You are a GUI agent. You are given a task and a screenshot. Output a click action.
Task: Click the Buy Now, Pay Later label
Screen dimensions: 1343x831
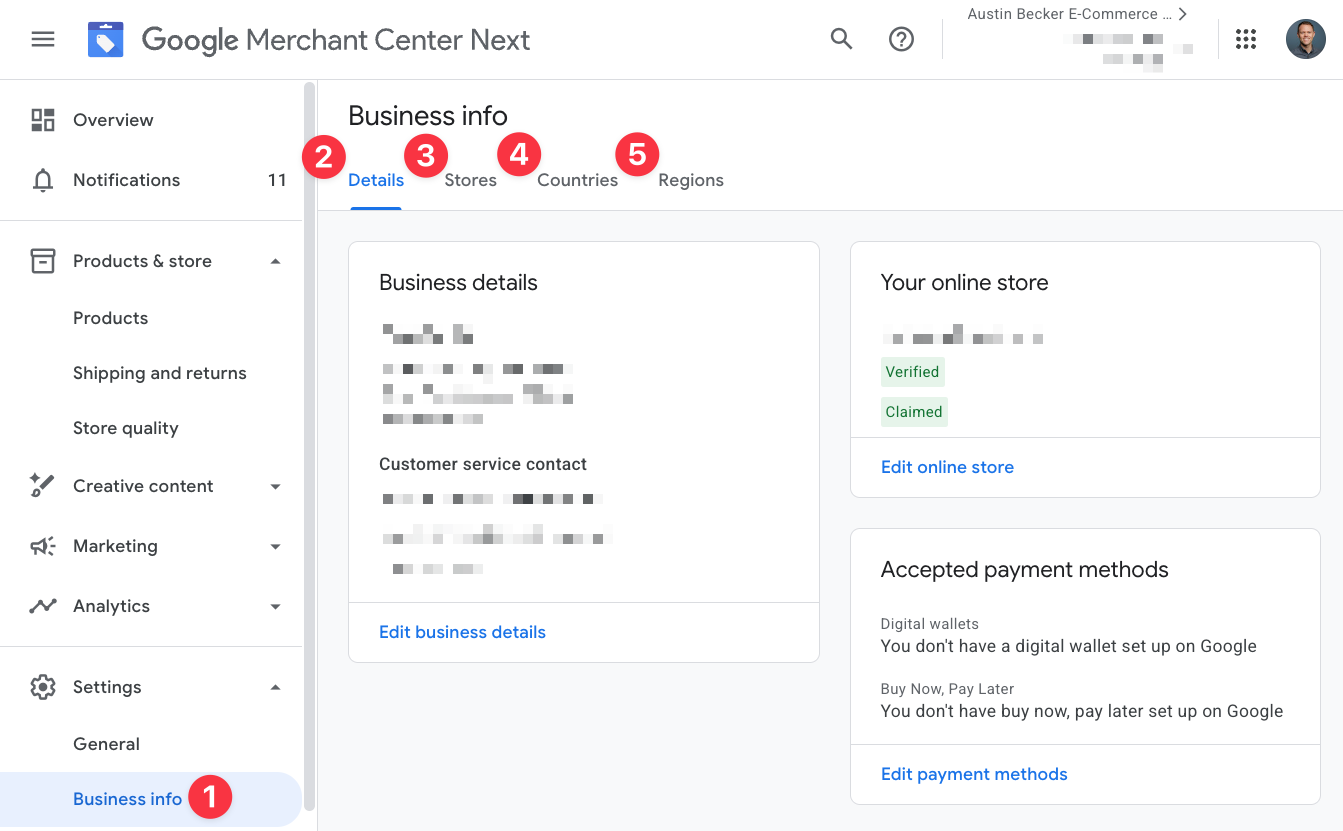947,689
